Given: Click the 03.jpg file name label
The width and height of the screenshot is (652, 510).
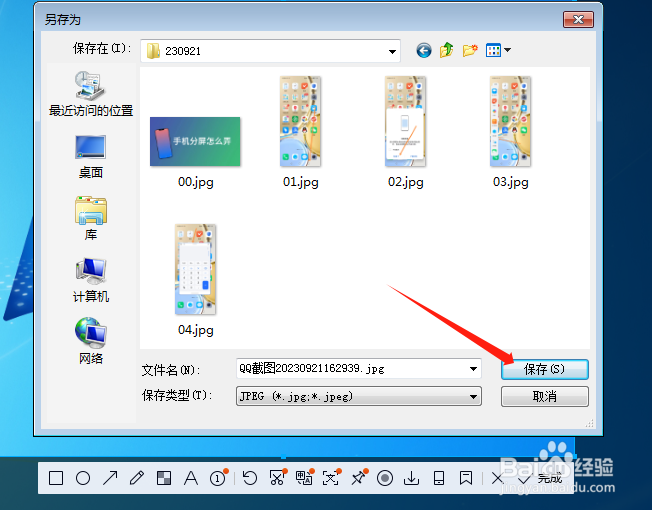Looking at the screenshot, I should tap(511, 182).
